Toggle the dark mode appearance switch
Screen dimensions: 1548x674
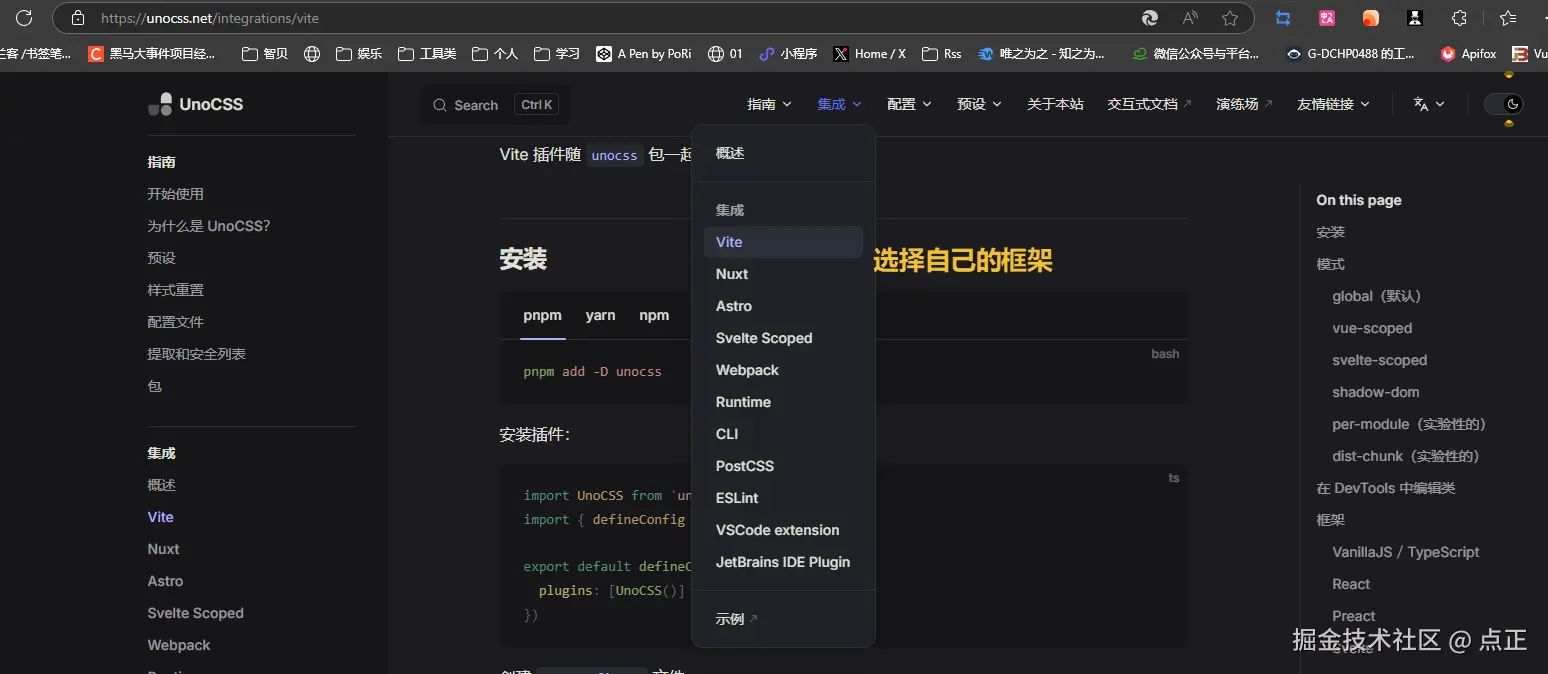pyautogui.click(x=1503, y=104)
